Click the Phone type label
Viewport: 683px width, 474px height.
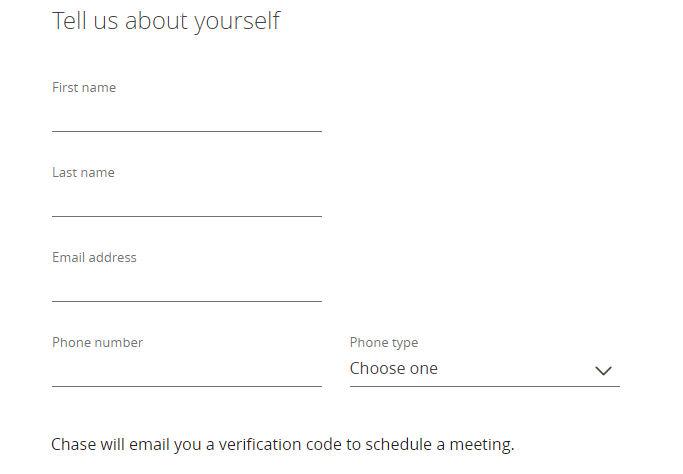[384, 343]
